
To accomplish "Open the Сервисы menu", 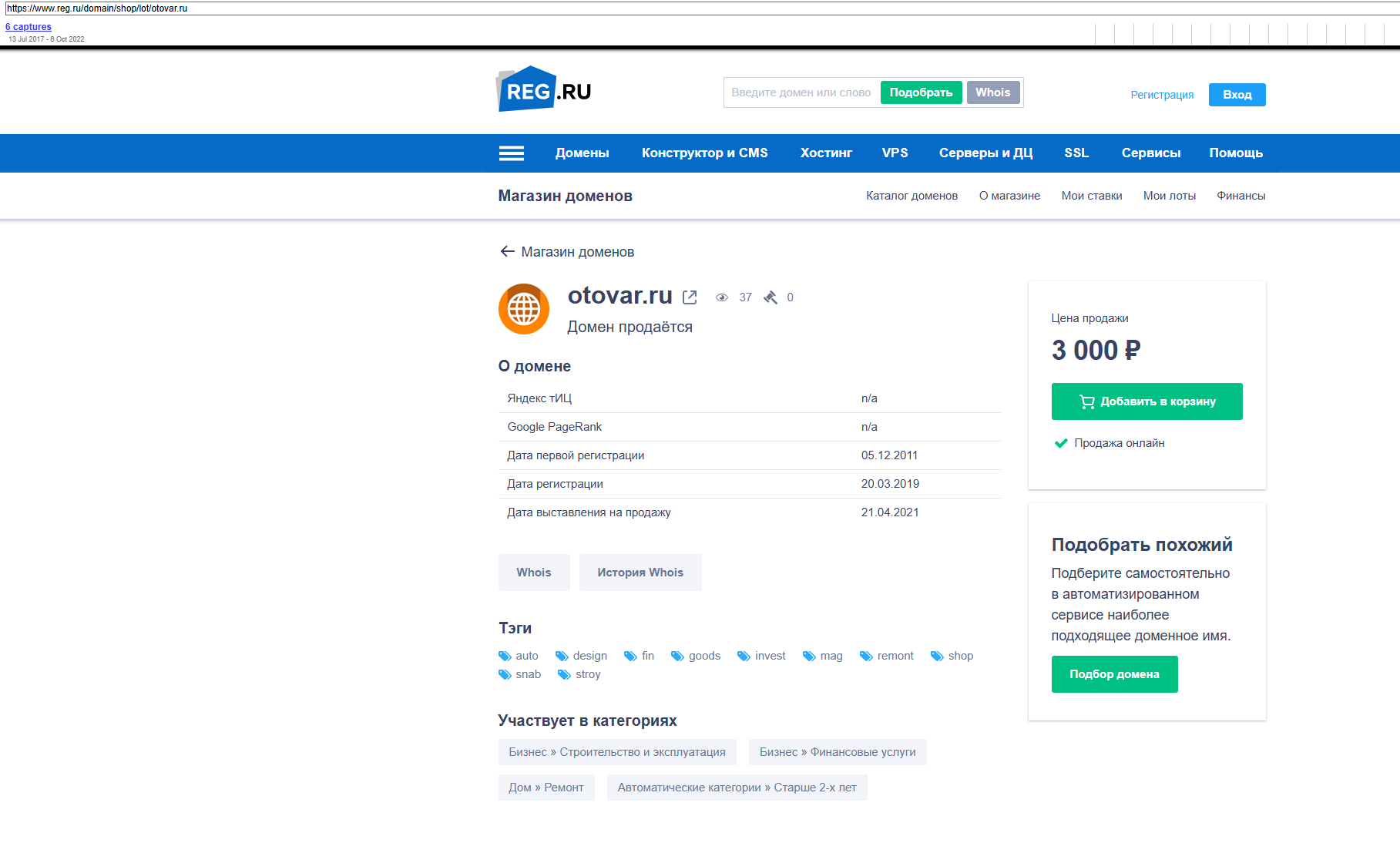I will [x=1151, y=153].
